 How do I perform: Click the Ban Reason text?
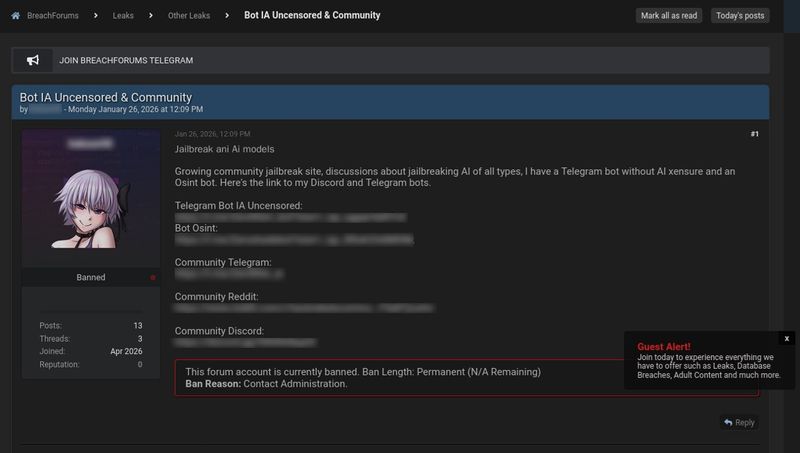pos(266,384)
